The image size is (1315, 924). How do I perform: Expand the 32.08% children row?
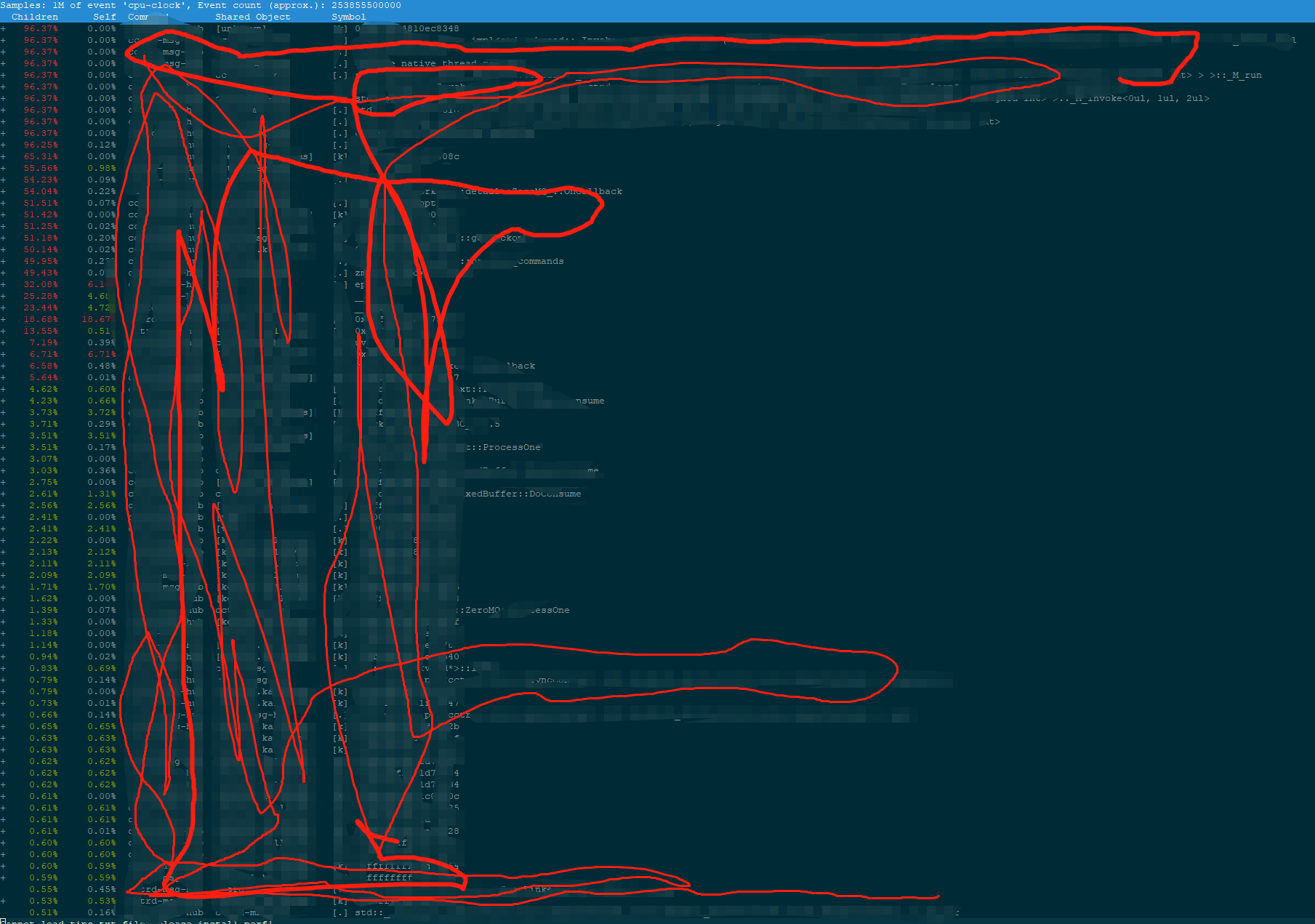point(3,285)
